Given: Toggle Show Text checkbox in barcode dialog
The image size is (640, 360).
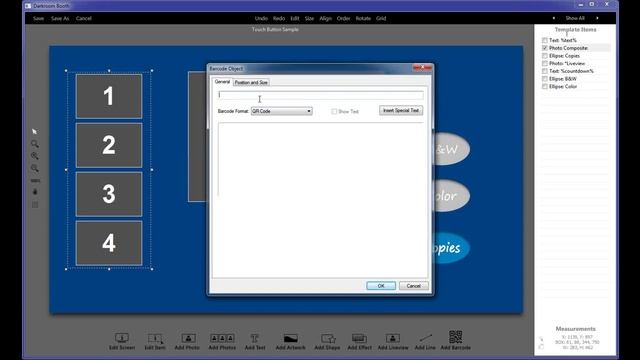Looking at the screenshot, I should (334, 111).
